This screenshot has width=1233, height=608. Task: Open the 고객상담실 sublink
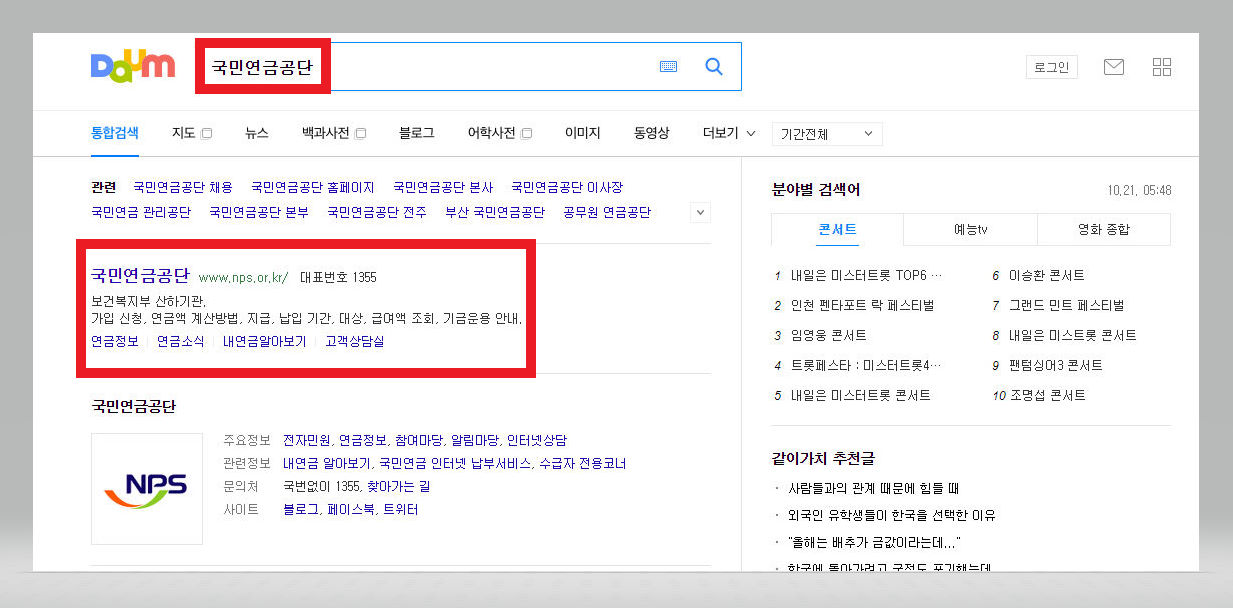(354, 341)
